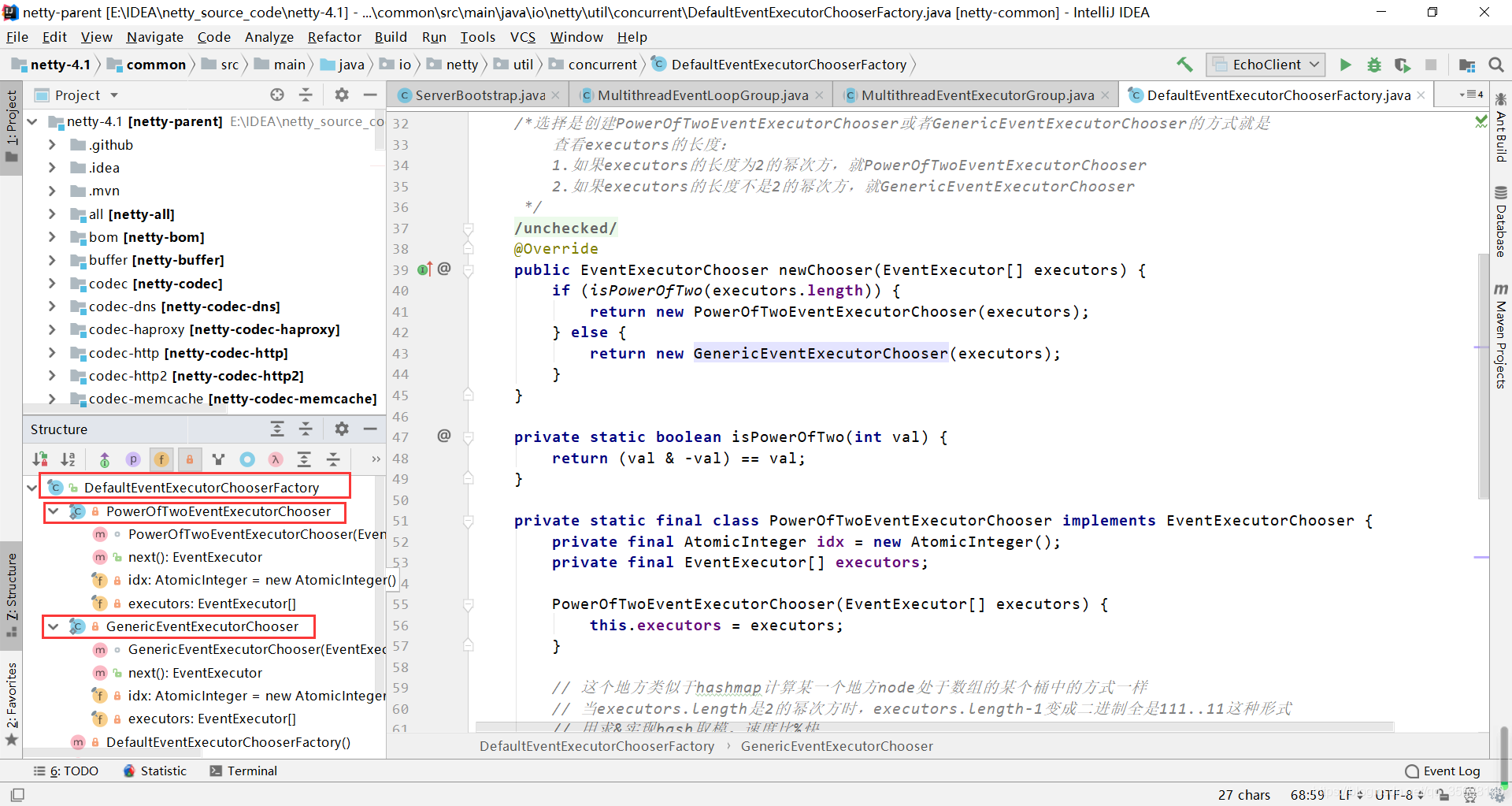
Task: Close the DefaultEventExecutorChooserFactory.java tab
Action: pos(1421,95)
